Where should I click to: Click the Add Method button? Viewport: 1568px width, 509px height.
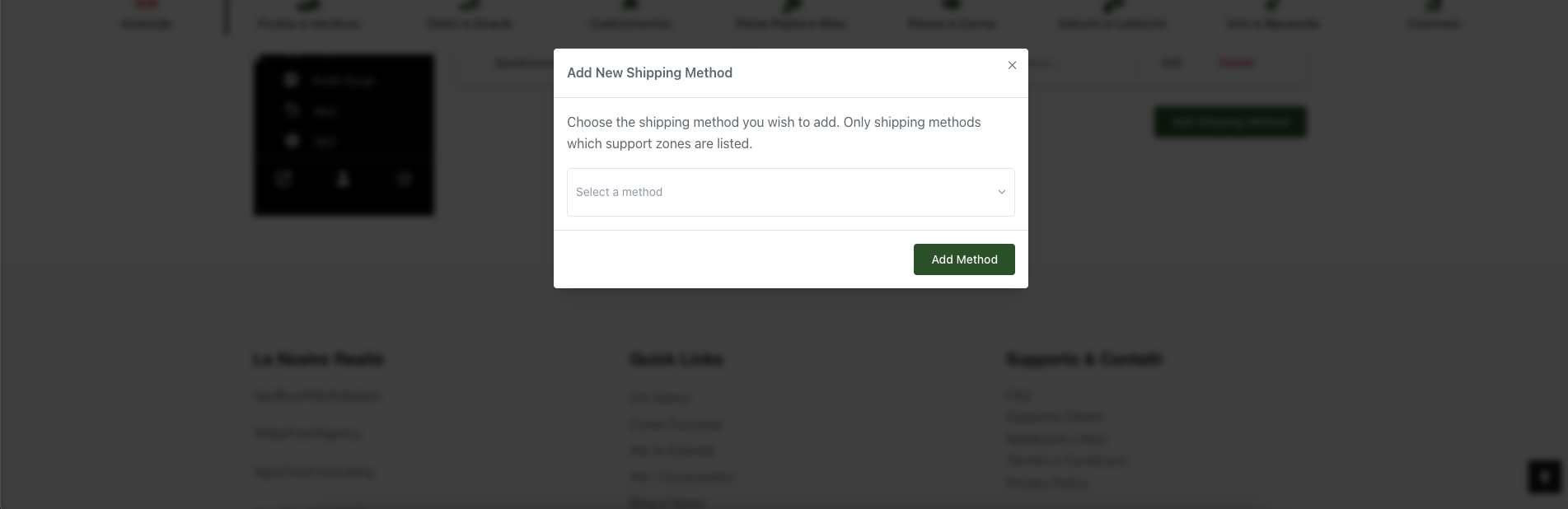click(964, 259)
